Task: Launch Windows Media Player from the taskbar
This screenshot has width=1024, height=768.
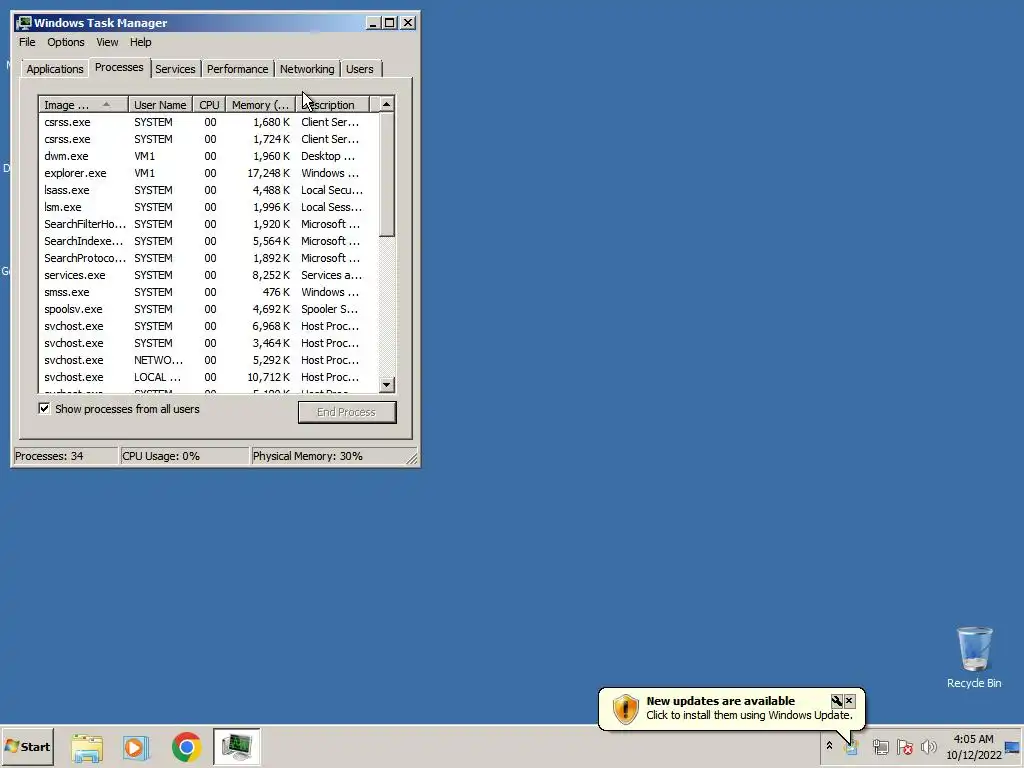Action: click(136, 747)
